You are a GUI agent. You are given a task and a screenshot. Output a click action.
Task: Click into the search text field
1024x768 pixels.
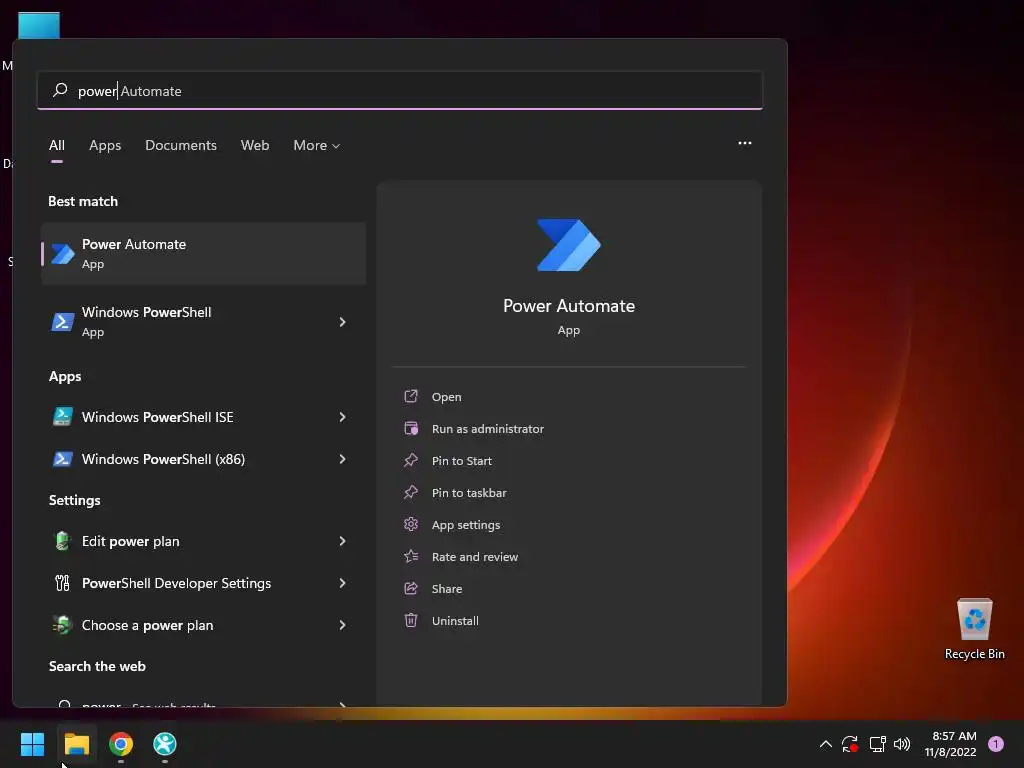point(400,90)
